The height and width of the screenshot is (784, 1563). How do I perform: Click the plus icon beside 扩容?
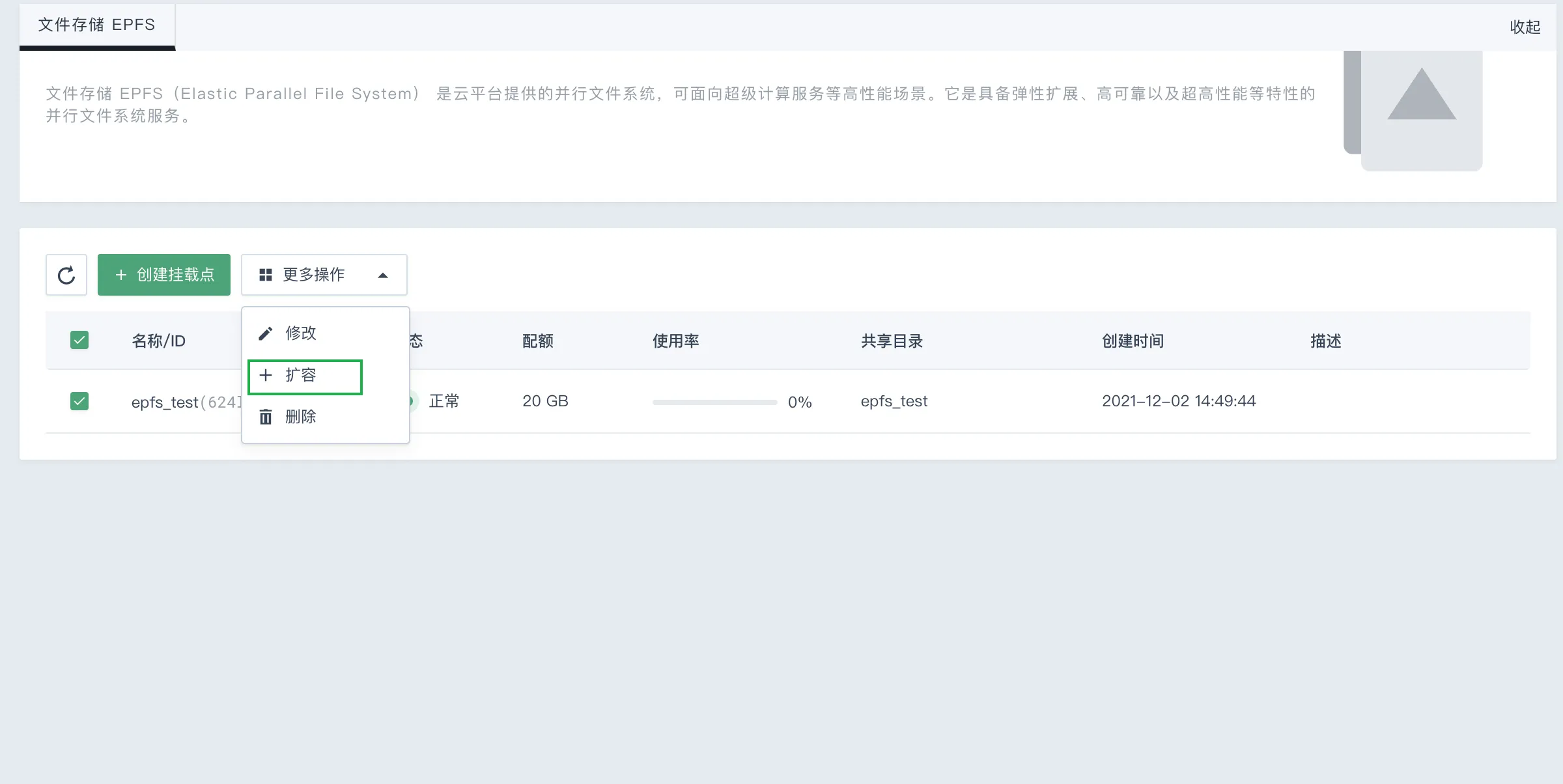265,375
